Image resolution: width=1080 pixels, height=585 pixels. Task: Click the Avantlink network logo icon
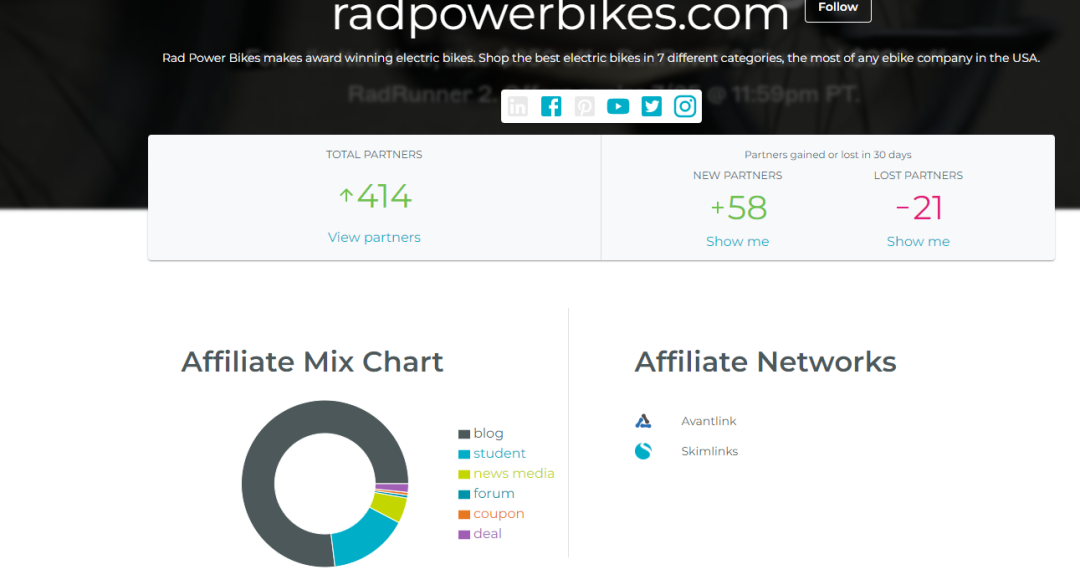[643, 421]
